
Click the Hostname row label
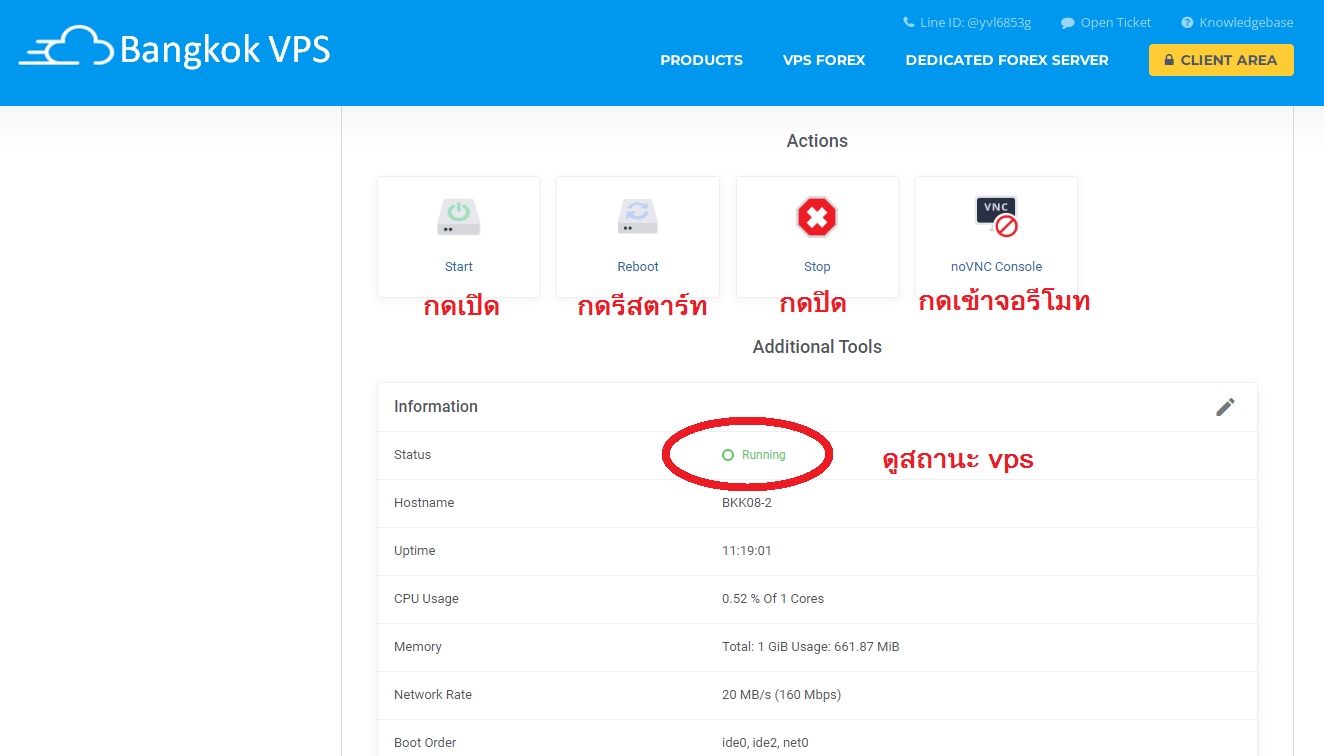pos(424,503)
